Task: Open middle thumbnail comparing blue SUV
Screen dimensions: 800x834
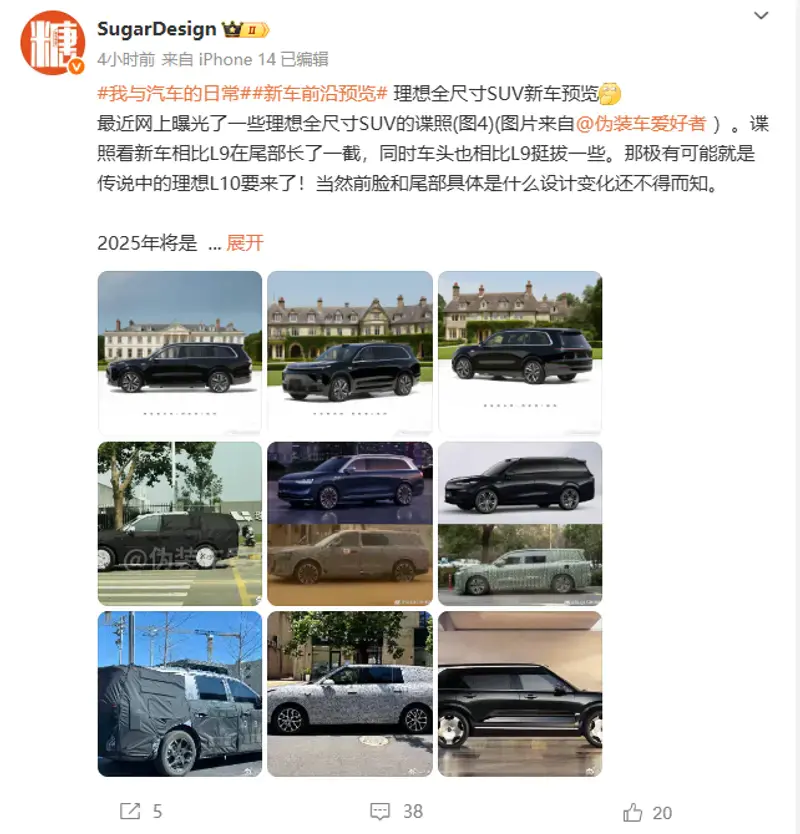Action: (350, 523)
